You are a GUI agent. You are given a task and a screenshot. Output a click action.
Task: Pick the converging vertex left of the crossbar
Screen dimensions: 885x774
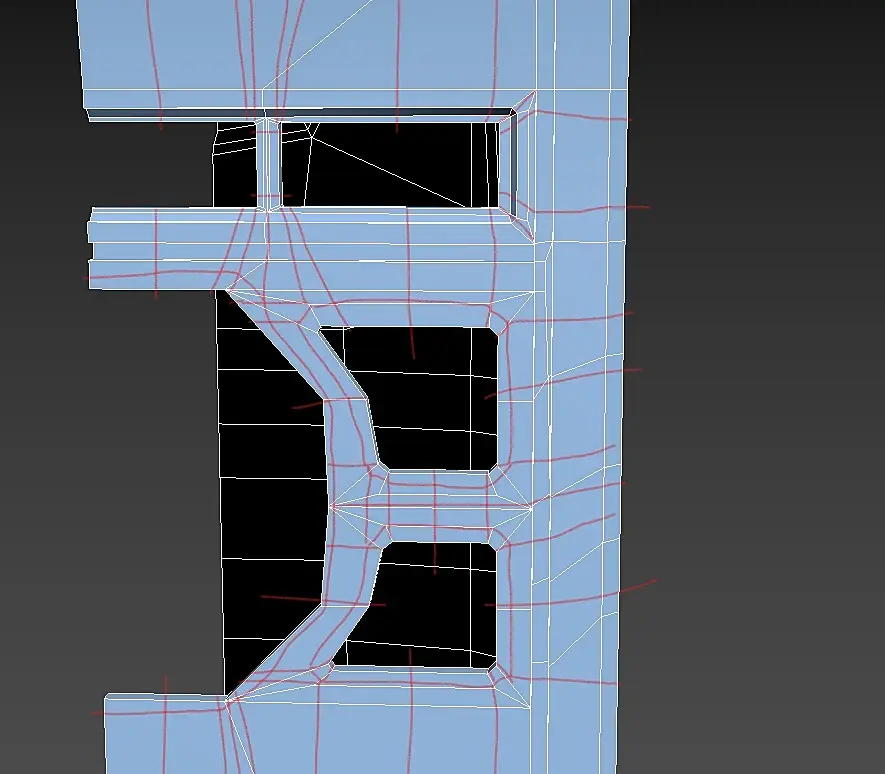pos(331,507)
